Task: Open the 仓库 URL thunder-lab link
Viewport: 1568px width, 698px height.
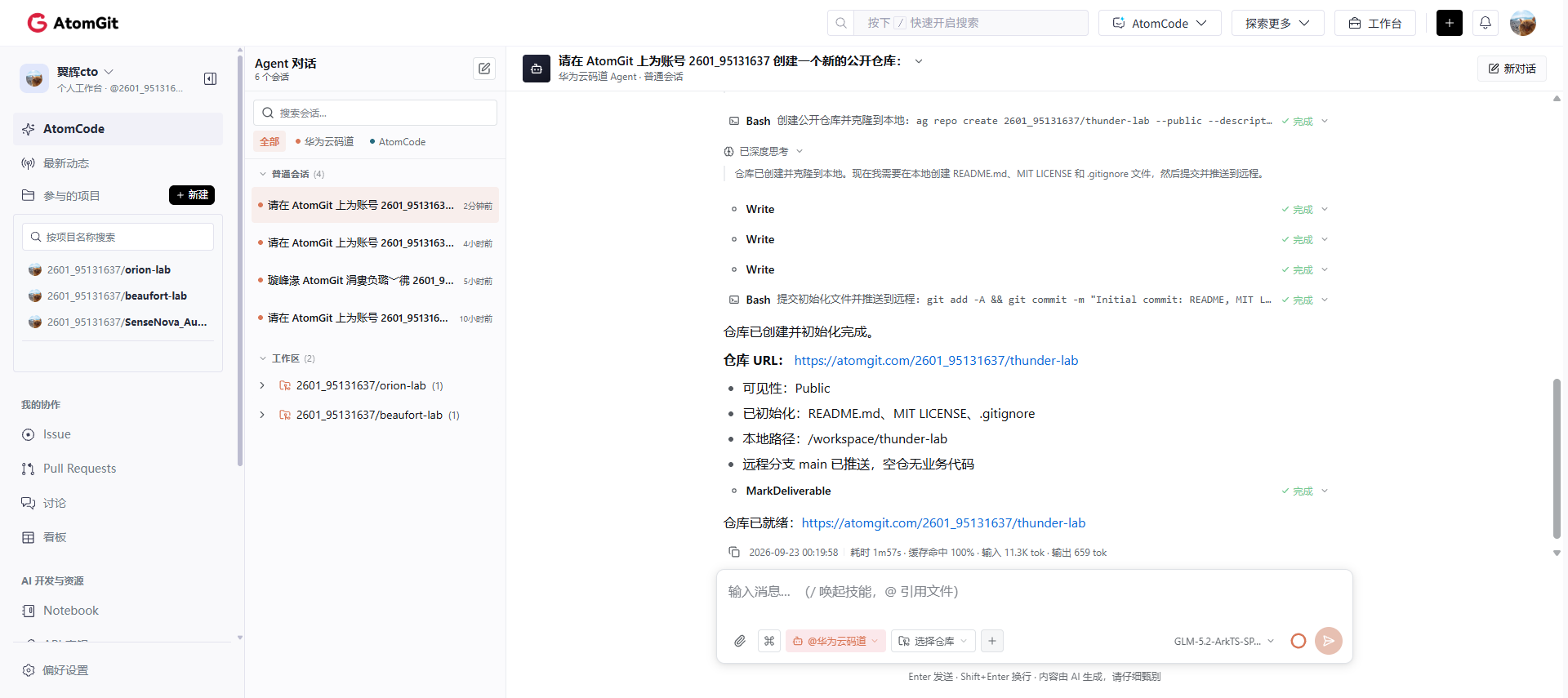Action: click(x=936, y=360)
